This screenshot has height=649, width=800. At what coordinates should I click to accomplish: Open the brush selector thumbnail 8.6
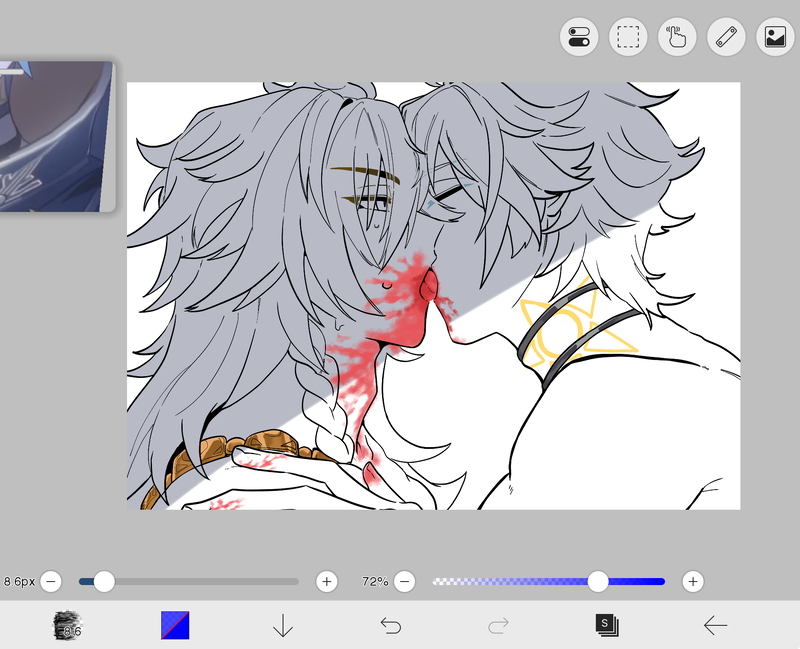pos(67,625)
